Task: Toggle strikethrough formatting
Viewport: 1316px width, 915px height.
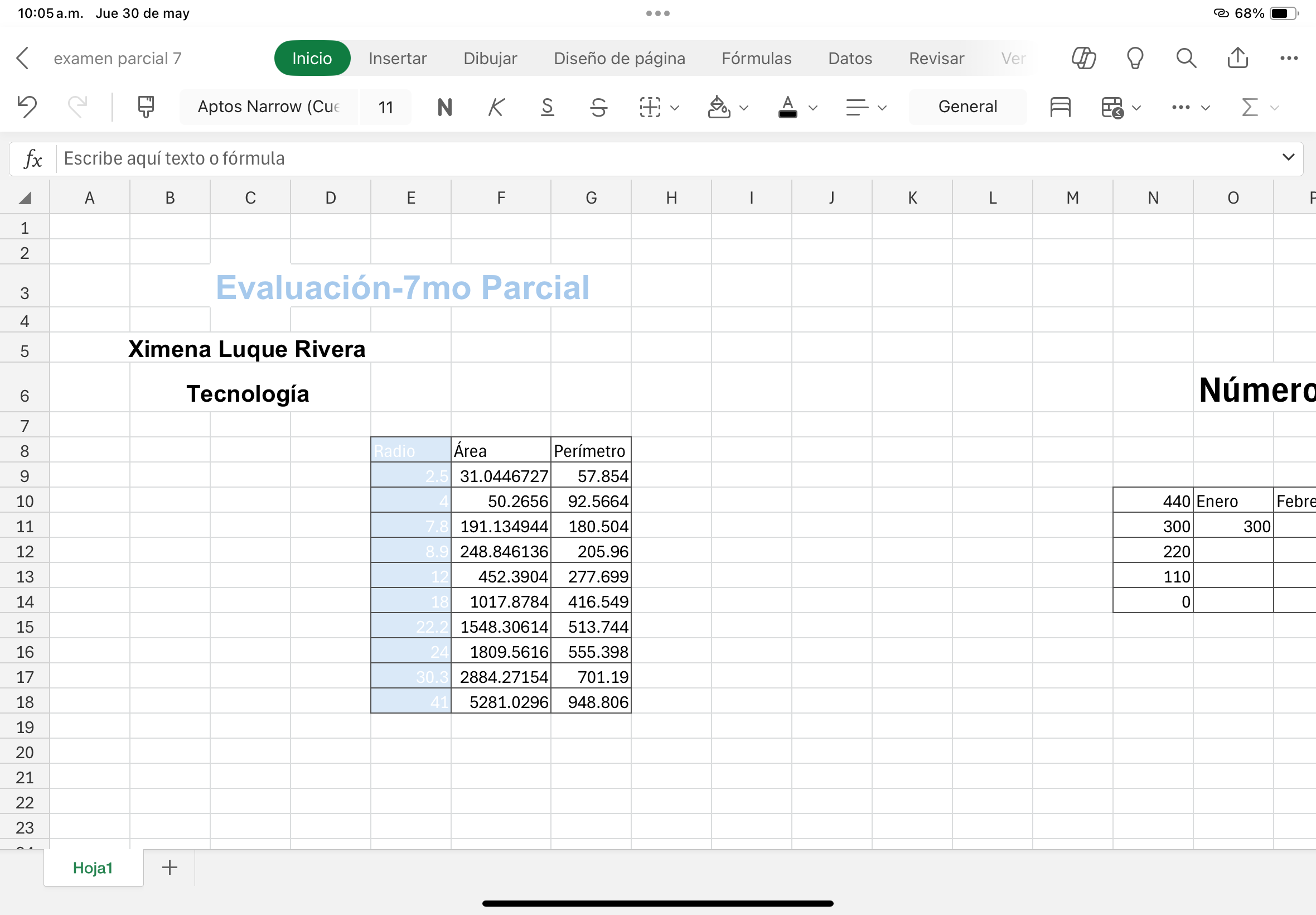Action: (599, 107)
